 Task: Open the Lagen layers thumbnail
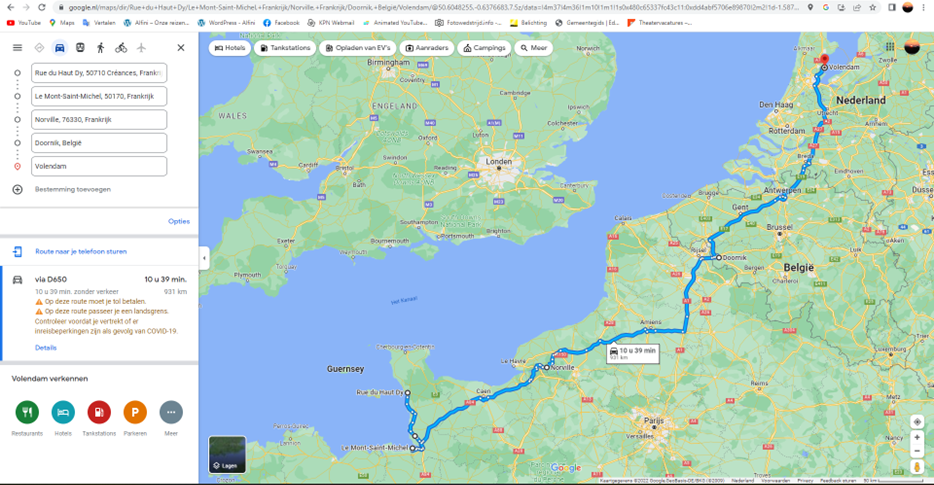coord(227,455)
